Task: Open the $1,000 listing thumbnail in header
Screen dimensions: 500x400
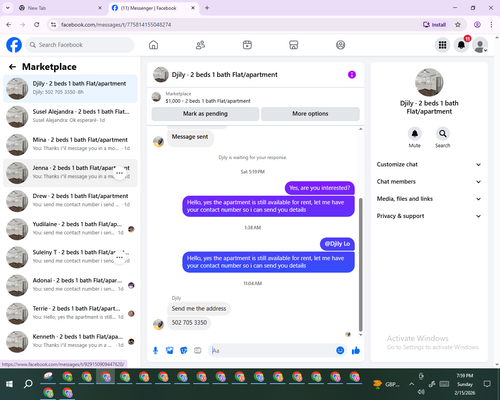Action: [156, 97]
